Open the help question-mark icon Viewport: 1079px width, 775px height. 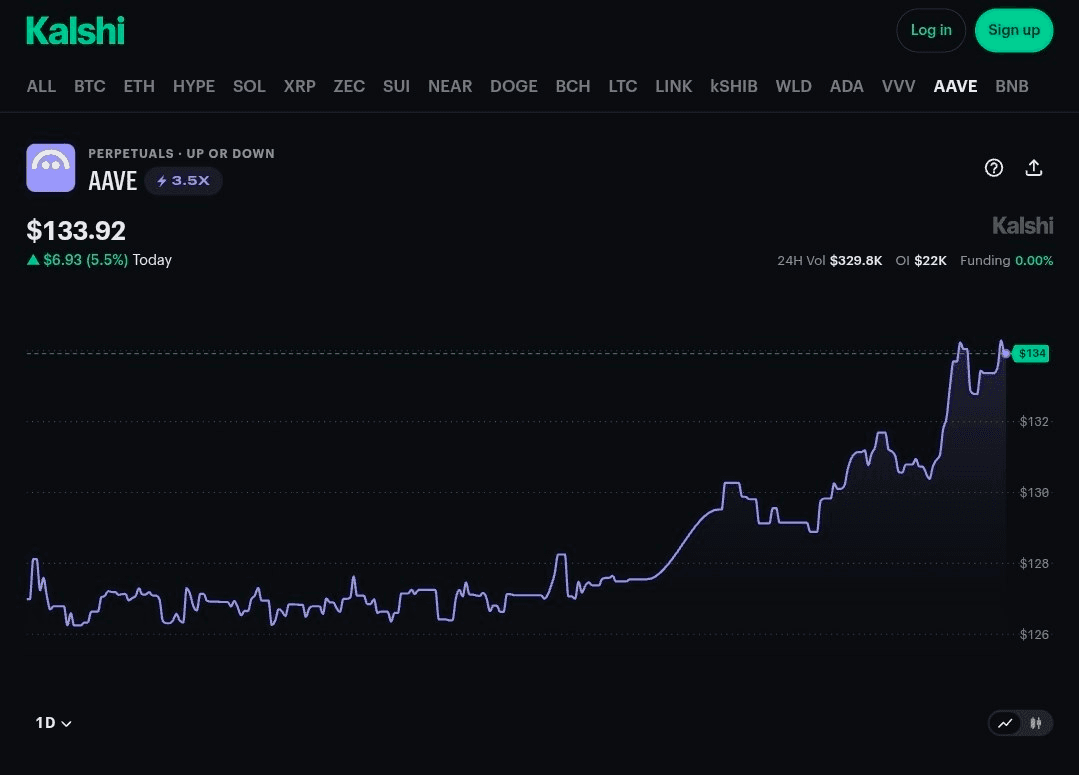point(994,168)
